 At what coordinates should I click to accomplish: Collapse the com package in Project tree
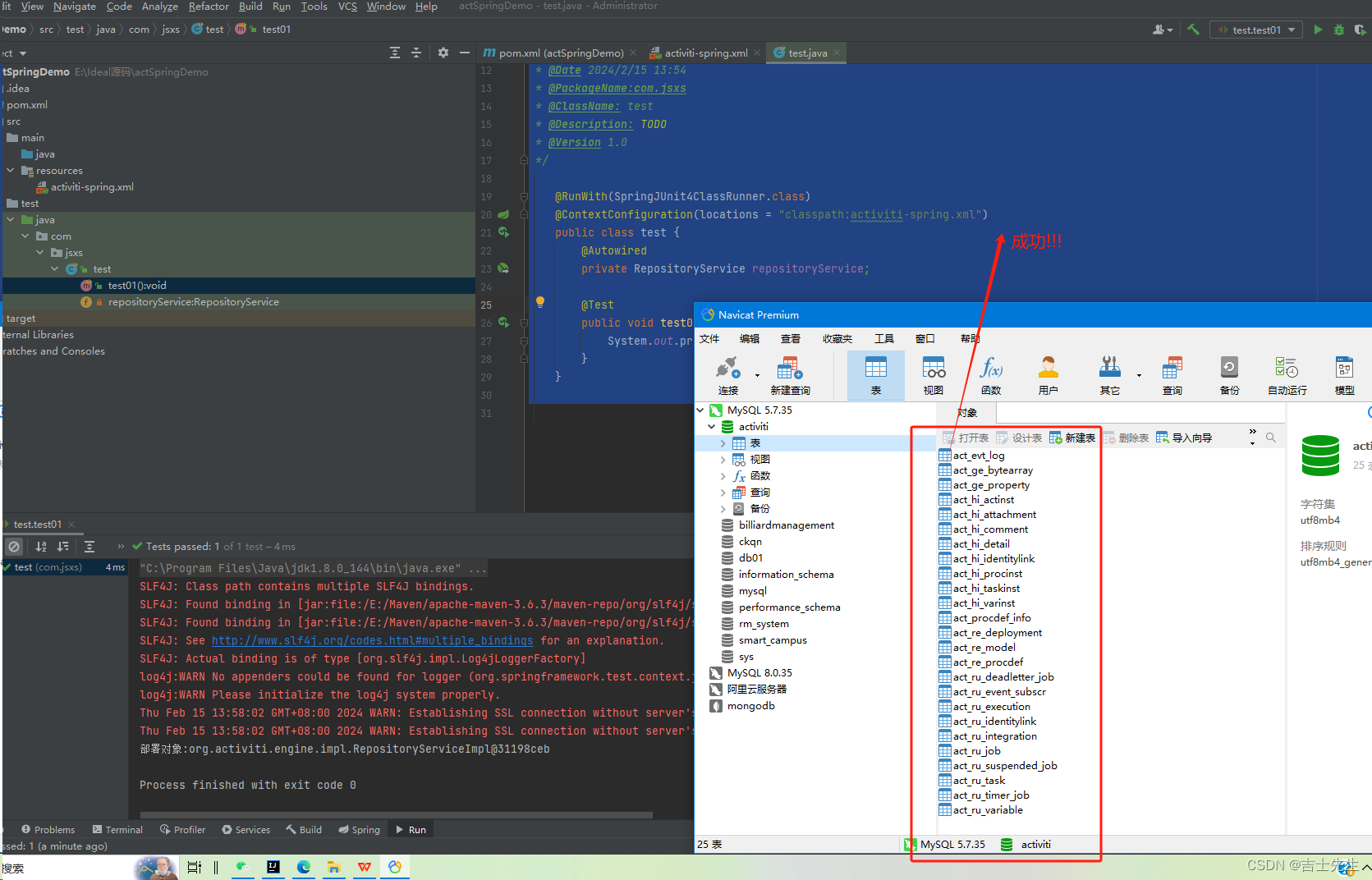point(25,236)
